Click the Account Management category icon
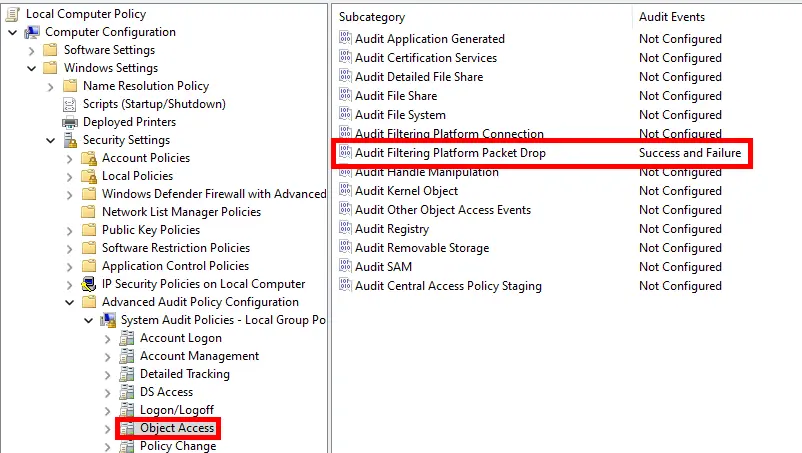 click(x=127, y=356)
